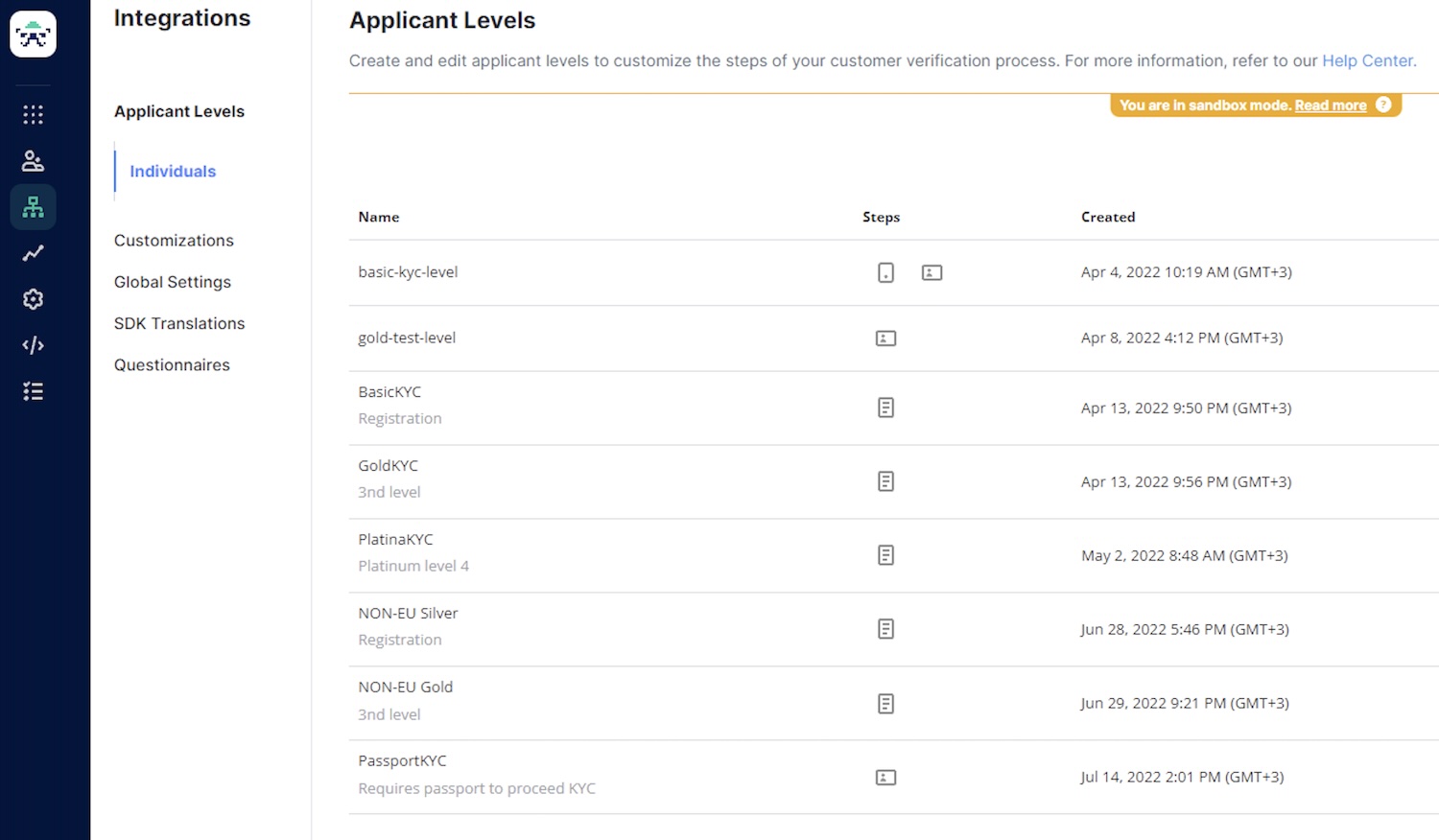Click 'Requires passport to proceed KYC' description
Viewport: 1439px width, 840px height.
tap(477, 789)
